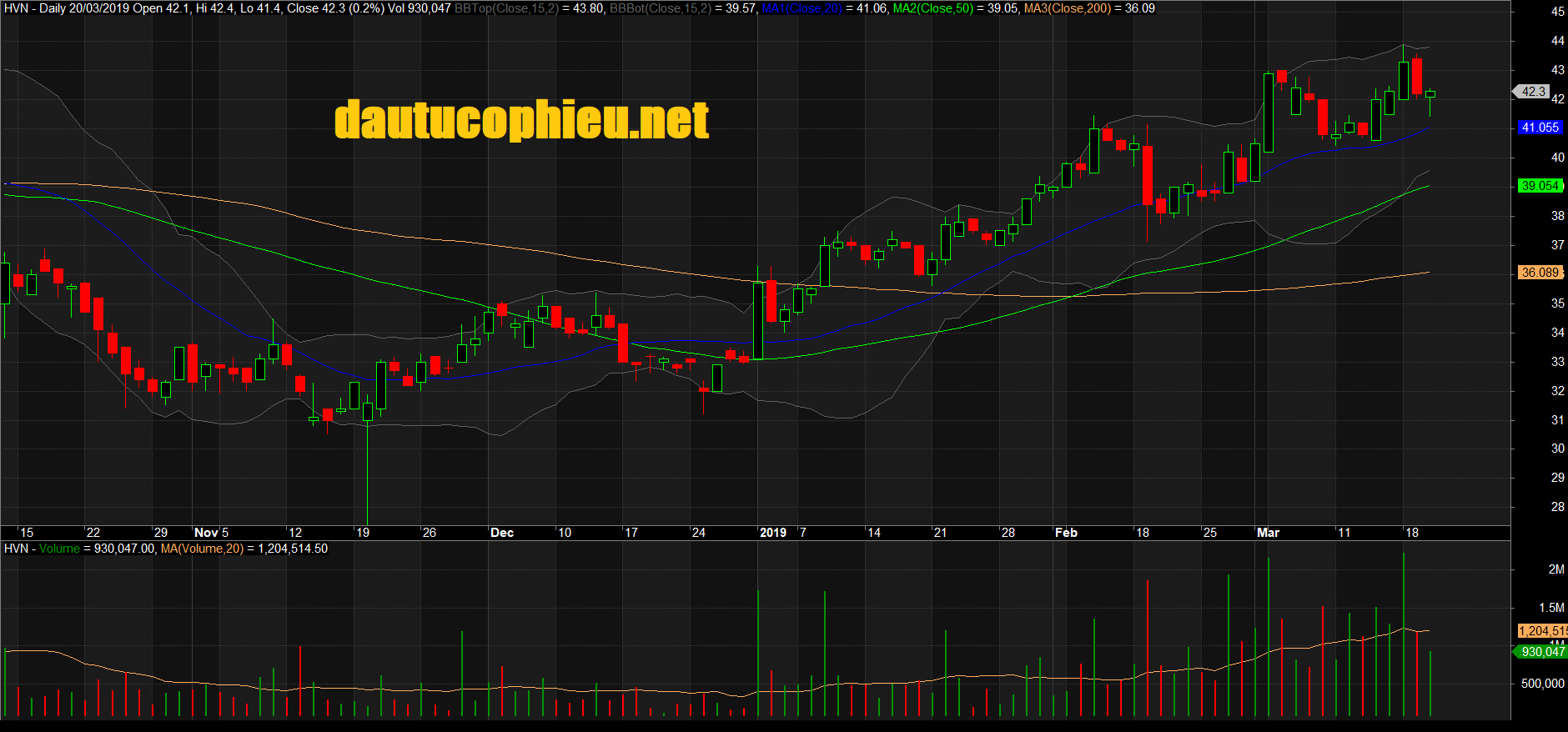The image size is (1568, 732).
Task: Click the "MA2(Close,50) = 39.05" indicator label
Action: tap(957, 8)
